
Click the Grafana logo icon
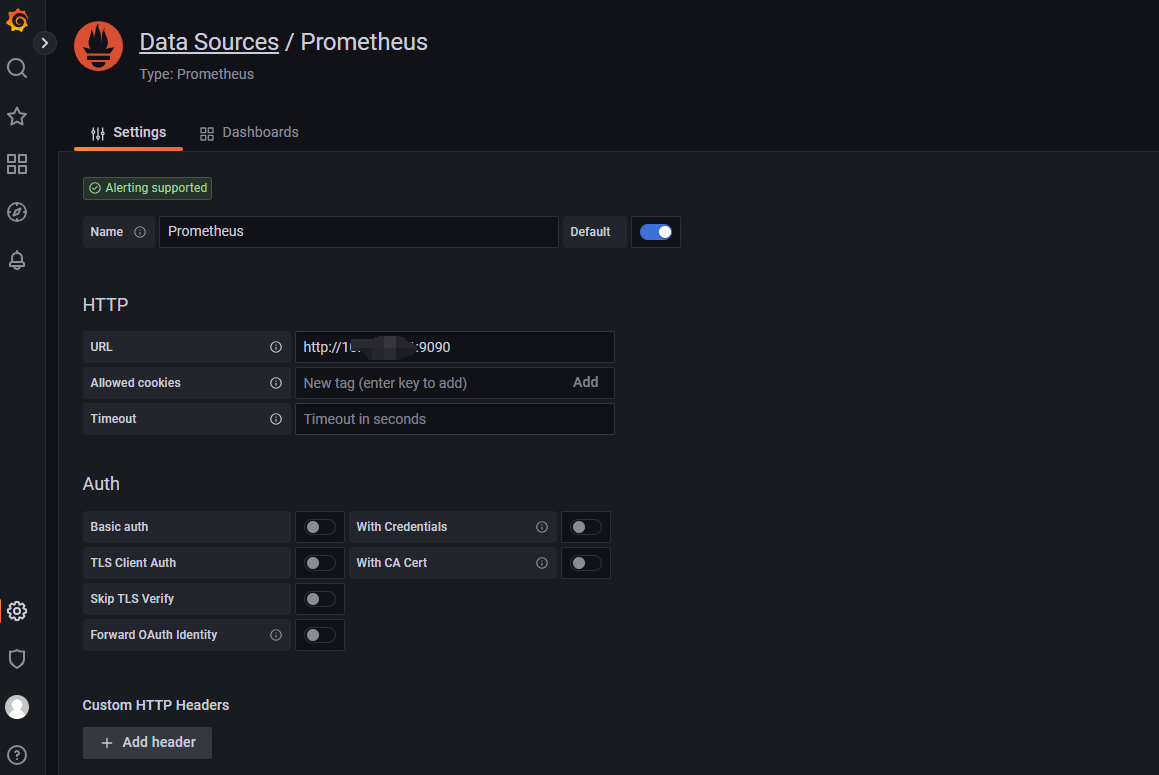pyautogui.click(x=17, y=20)
